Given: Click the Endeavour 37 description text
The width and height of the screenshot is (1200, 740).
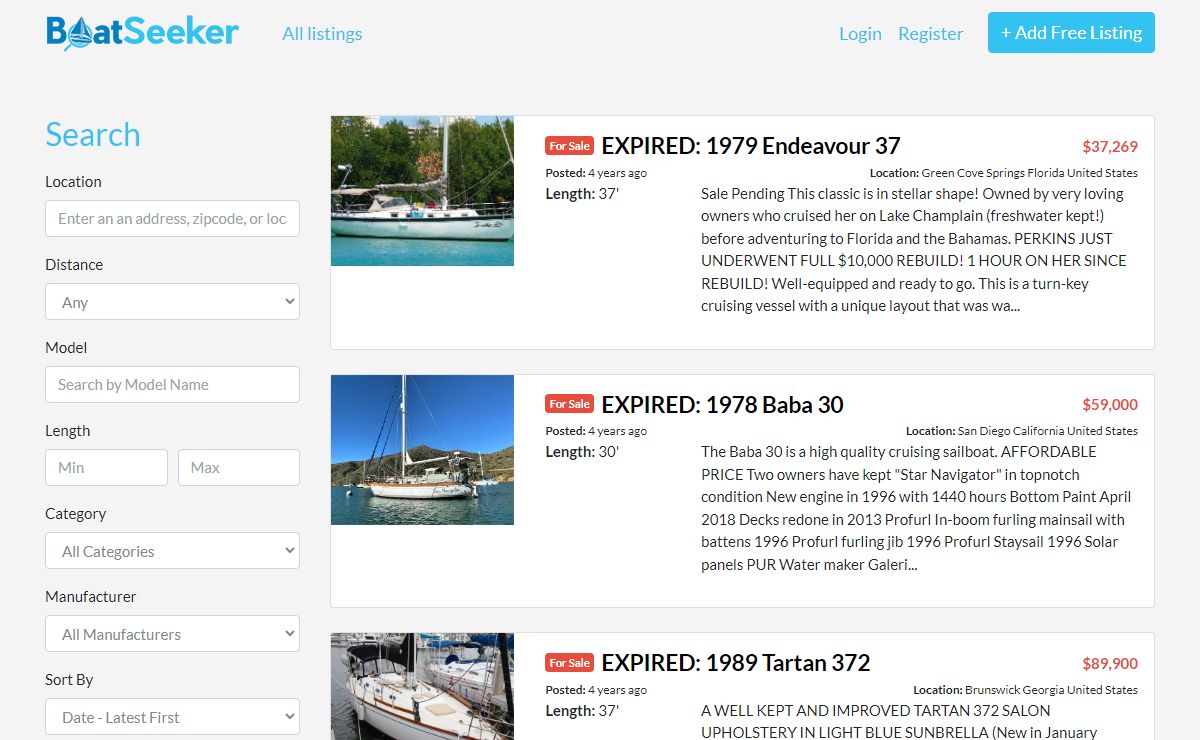Looking at the screenshot, I should tap(914, 250).
